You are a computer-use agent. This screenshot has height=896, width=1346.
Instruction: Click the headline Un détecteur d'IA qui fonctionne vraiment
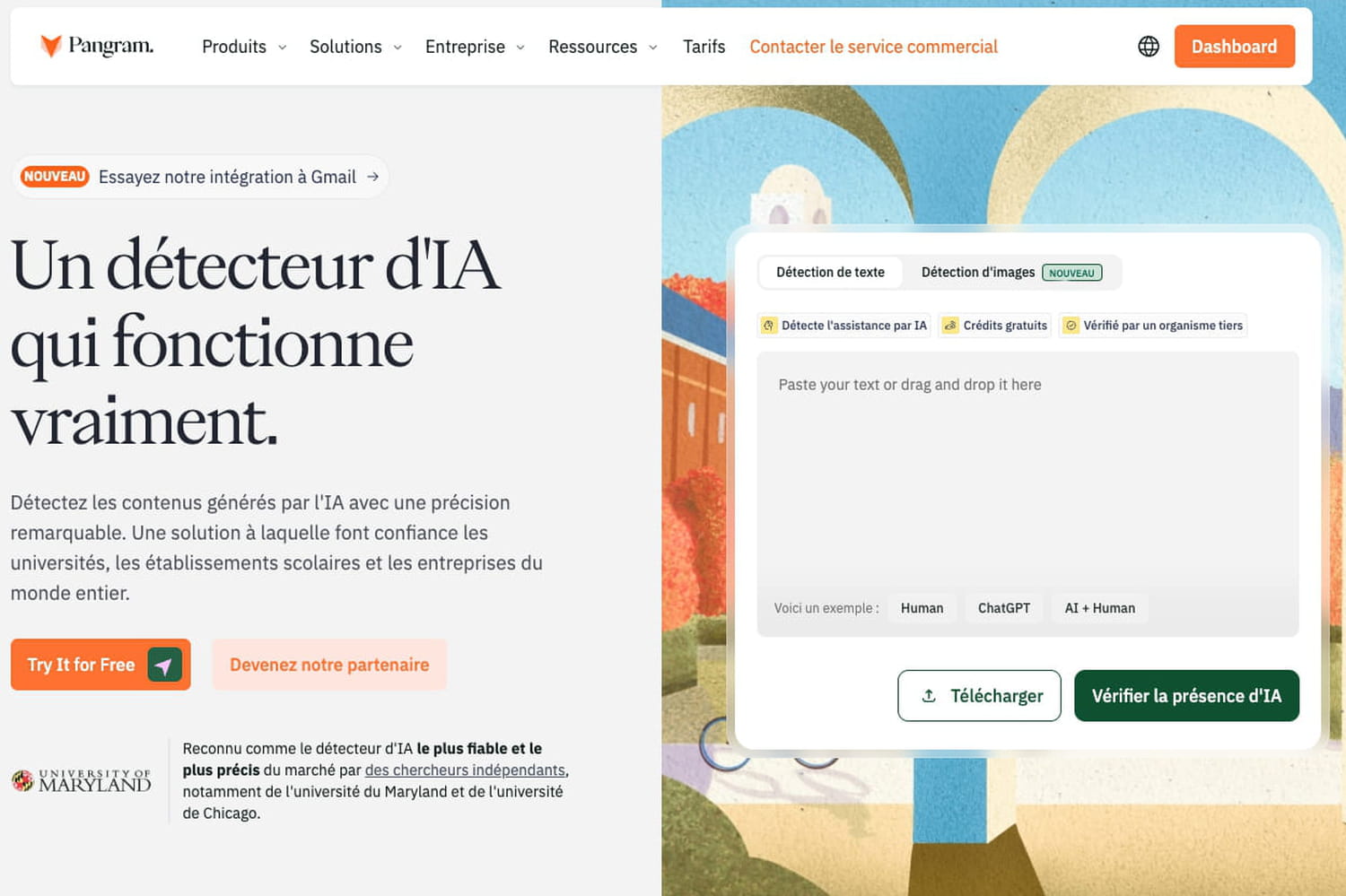coord(256,343)
